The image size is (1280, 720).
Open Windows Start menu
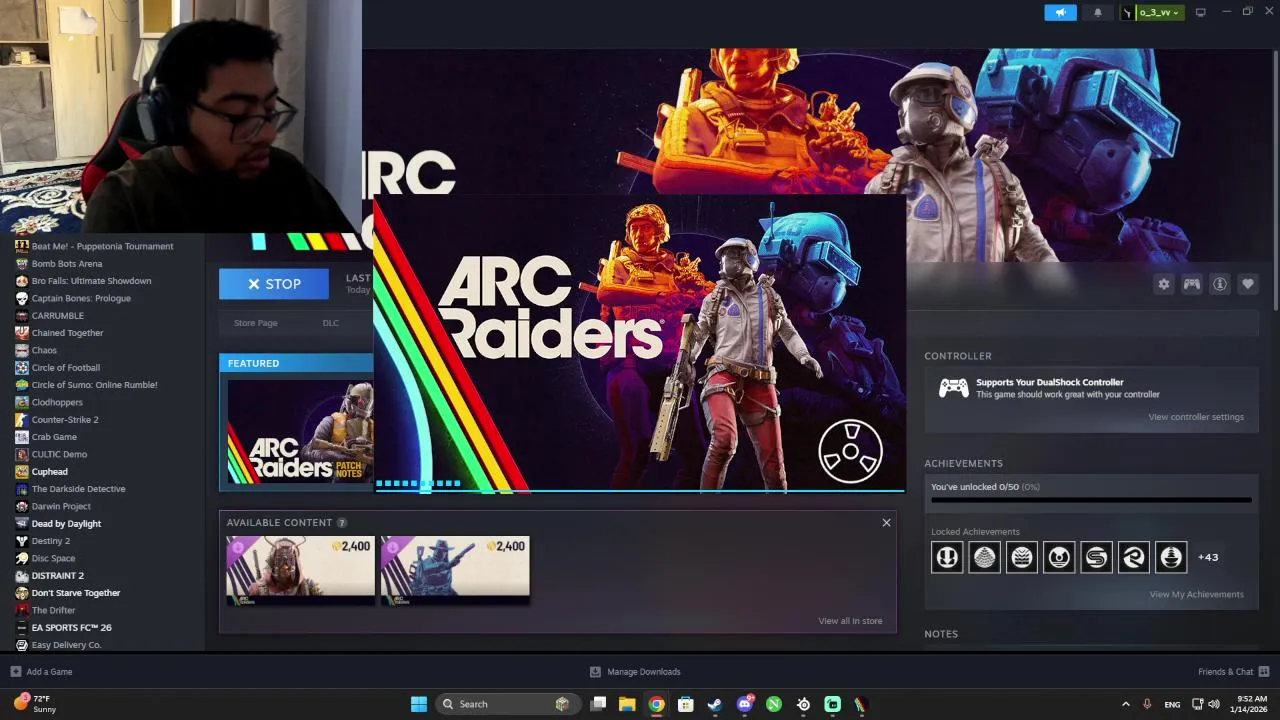[x=419, y=704]
